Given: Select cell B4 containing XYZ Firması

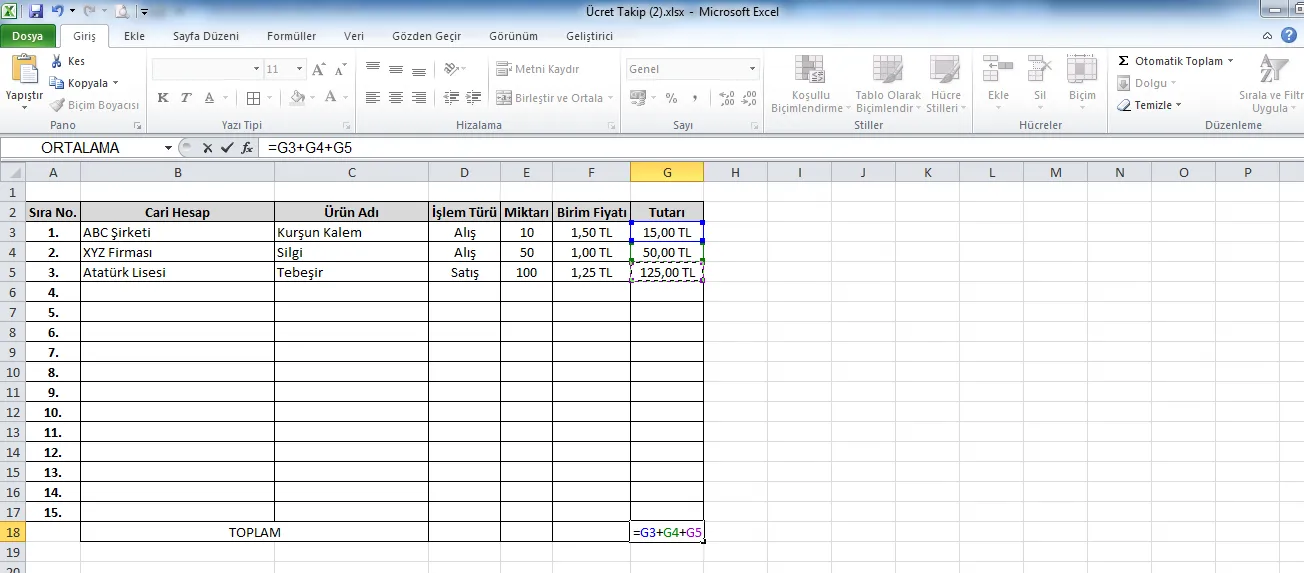Looking at the screenshot, I should pos(177,252).
